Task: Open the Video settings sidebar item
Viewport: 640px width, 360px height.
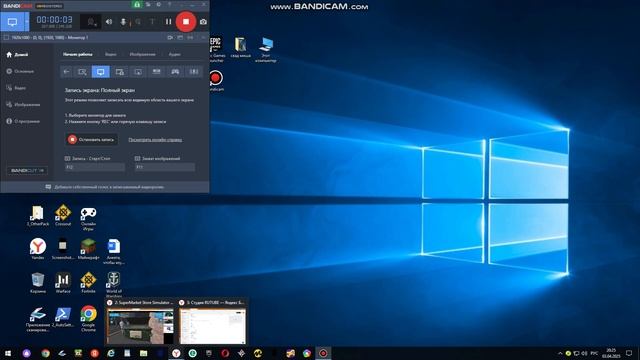Action: [x=16, y=88]
